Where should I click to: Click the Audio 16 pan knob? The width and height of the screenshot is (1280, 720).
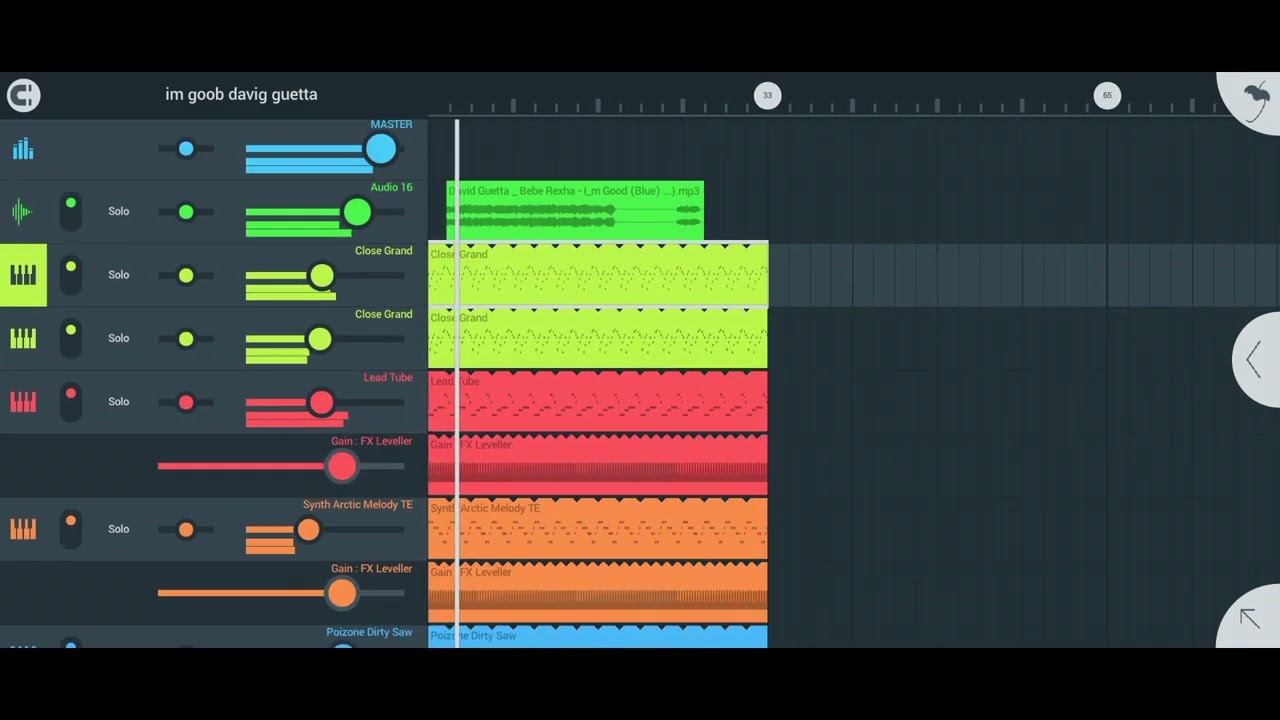186,211
